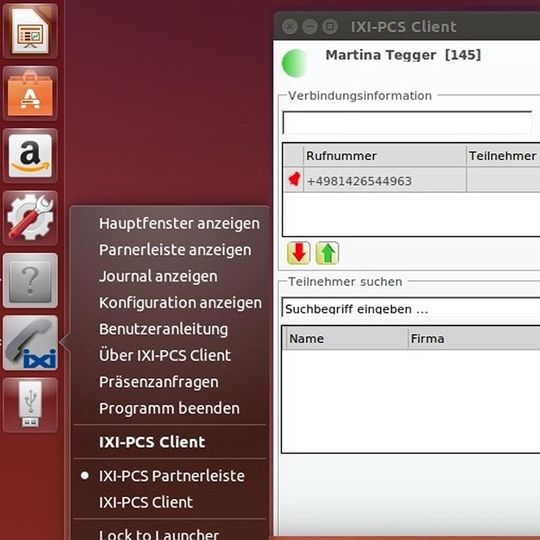Select the call row +4981426544963
This screenshot has height=540, width=540.
[x=412, y=180]
